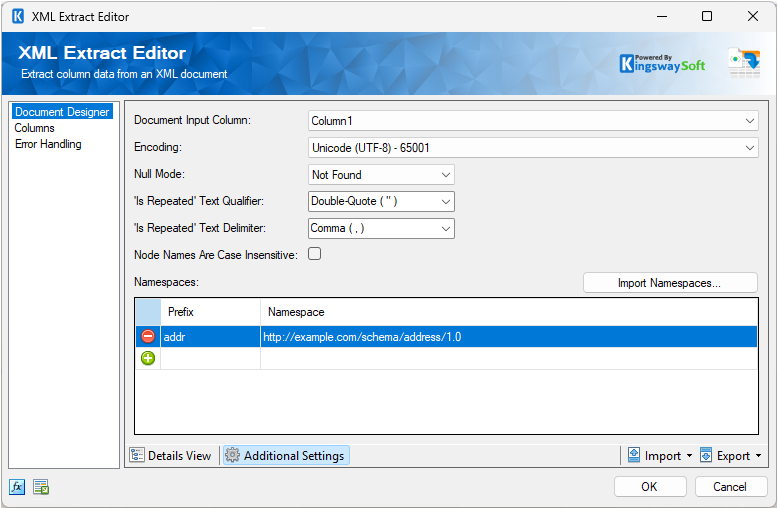Viewport: 778px width, 508px height.
Task: Switch to the Error Handling page
Action: click(x=48, y=144)
